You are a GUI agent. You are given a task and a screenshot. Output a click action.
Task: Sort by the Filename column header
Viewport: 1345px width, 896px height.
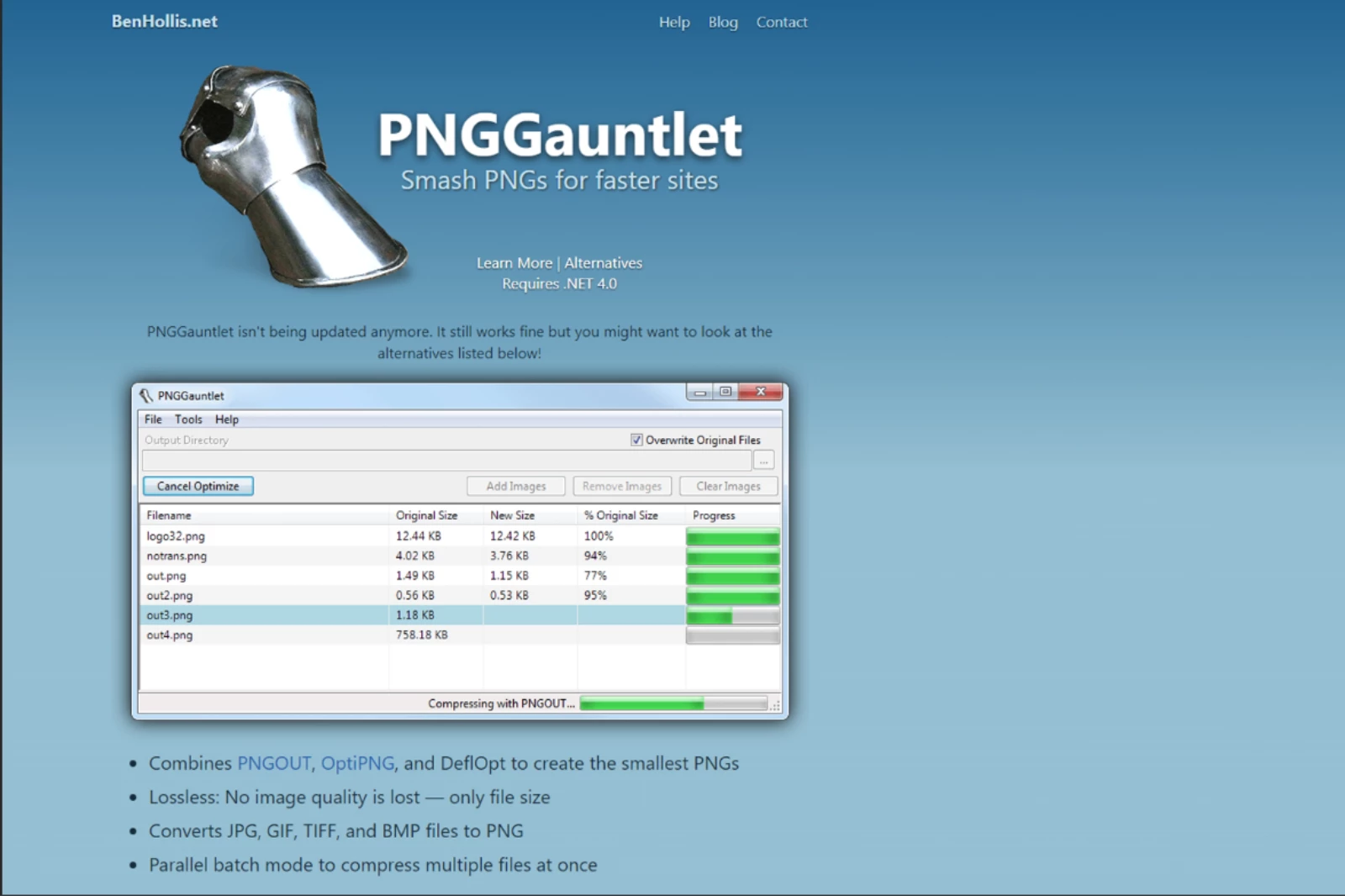pos(264,515)
